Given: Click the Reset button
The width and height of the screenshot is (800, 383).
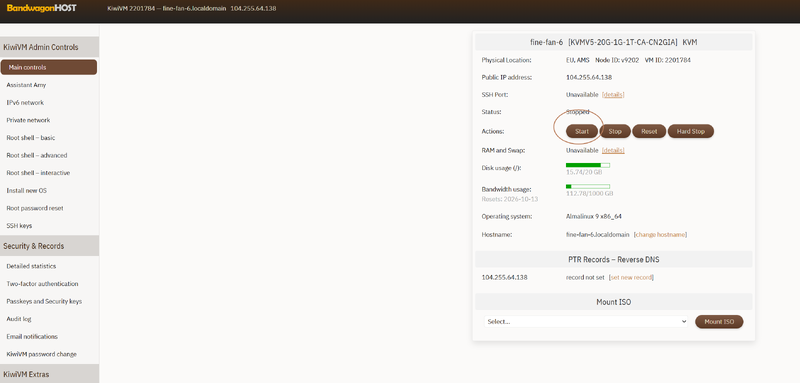Looking at the screenshot, I should 649,131.
